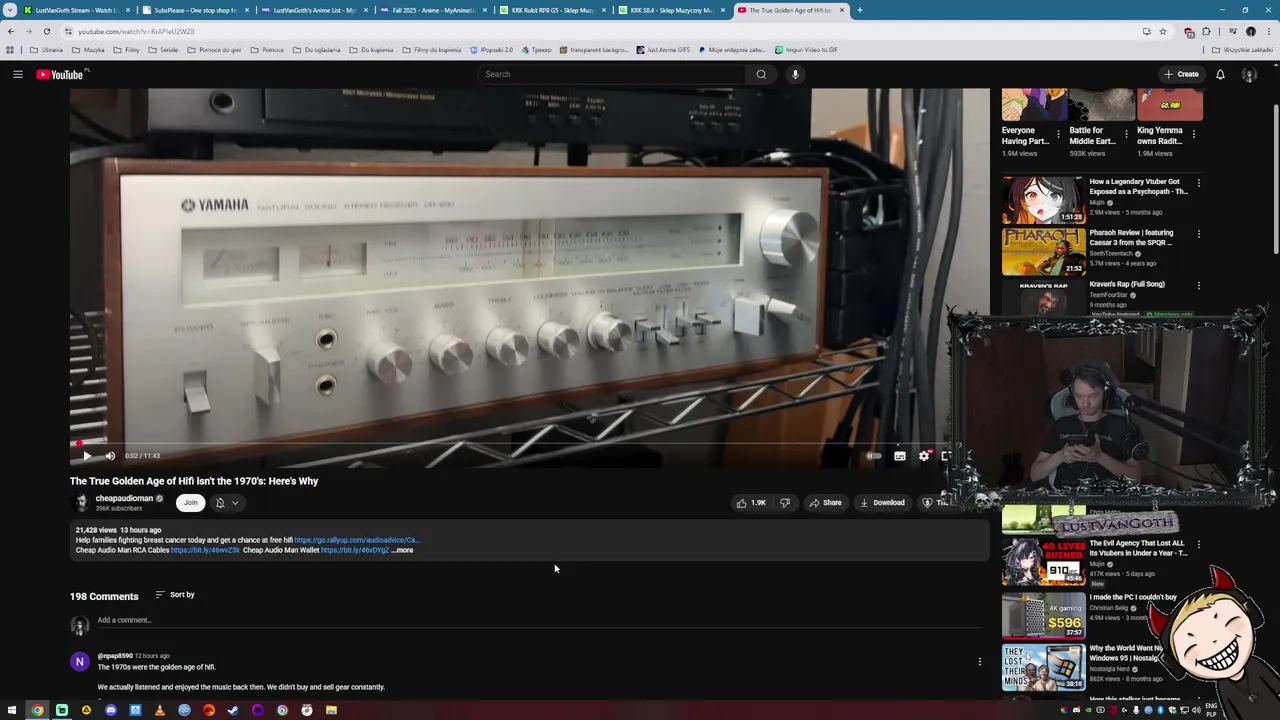1280x720 pixels.
Task: Open a new browser tab with plus
Action: (860, 10)
